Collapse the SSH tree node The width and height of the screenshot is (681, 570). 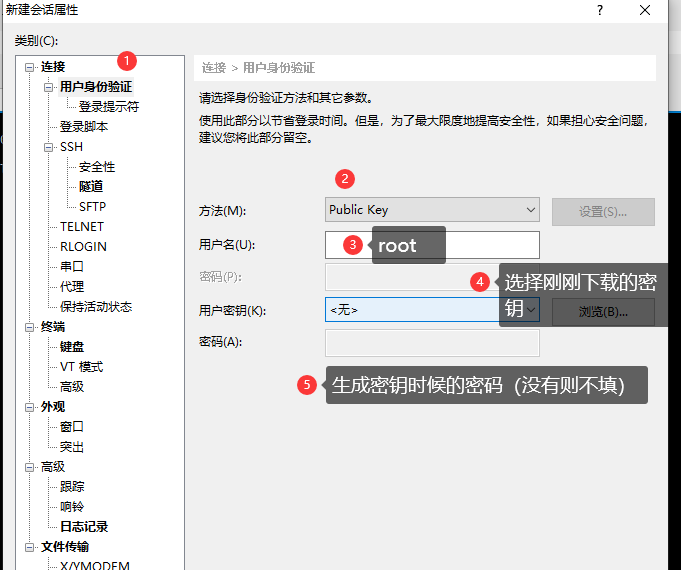(x=50, y=147)
